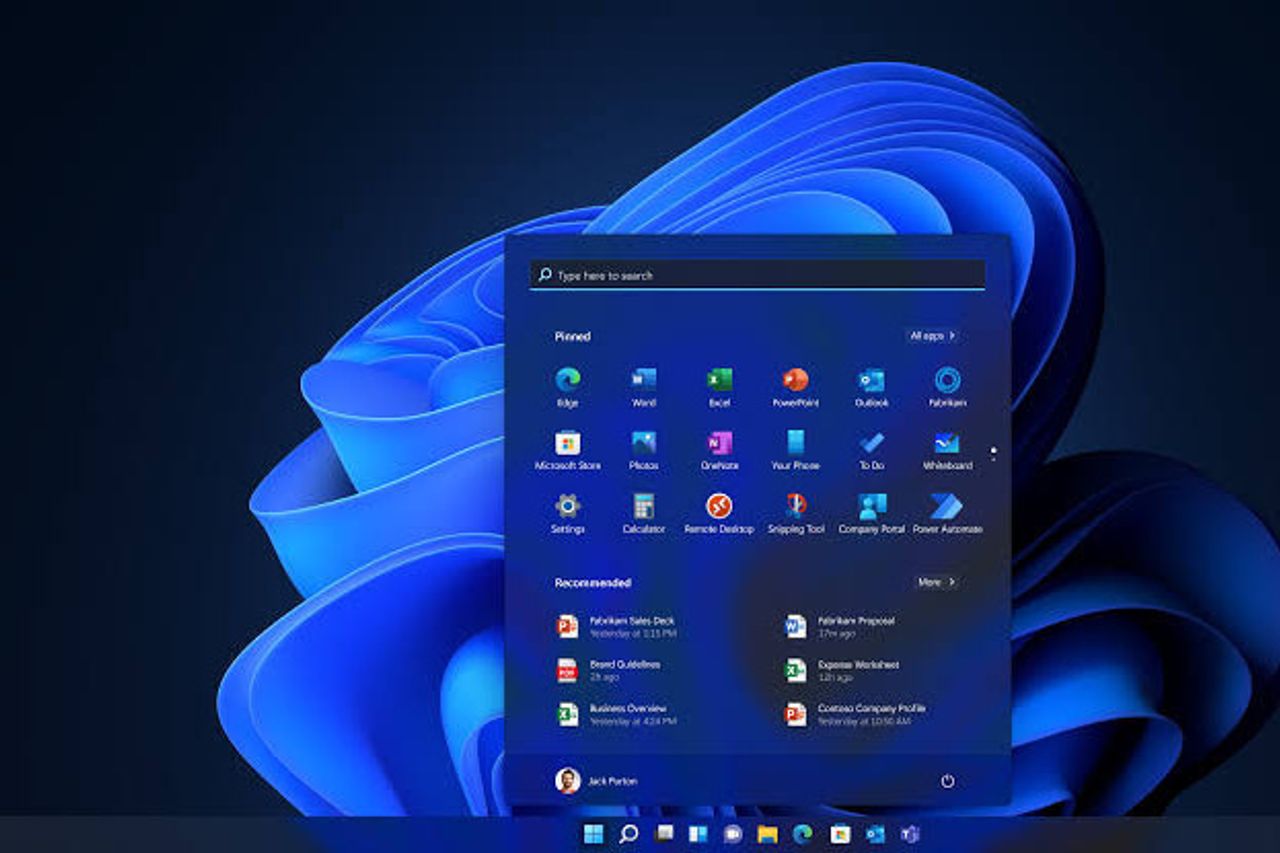Launch OneNote from pinned apps

coord(719,450)
